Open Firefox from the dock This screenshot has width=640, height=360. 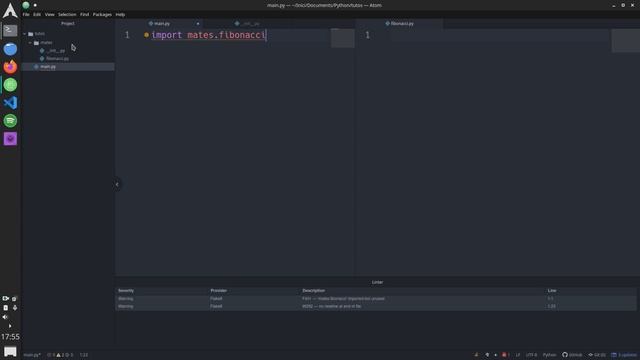point(10,67)
